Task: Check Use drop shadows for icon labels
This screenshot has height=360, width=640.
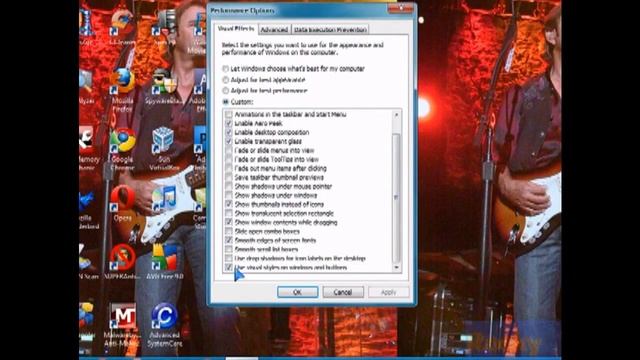Action: click(x=229, y=258)
